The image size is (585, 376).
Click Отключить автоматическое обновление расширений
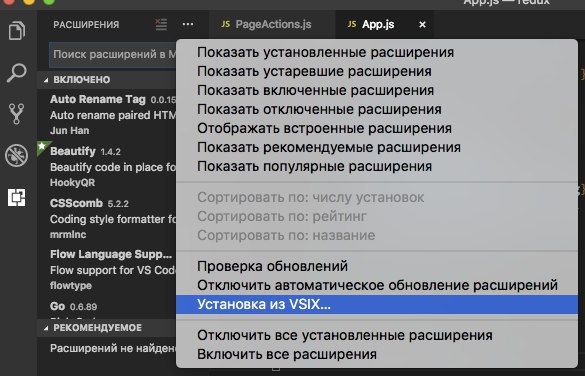[x=377, y=285]
